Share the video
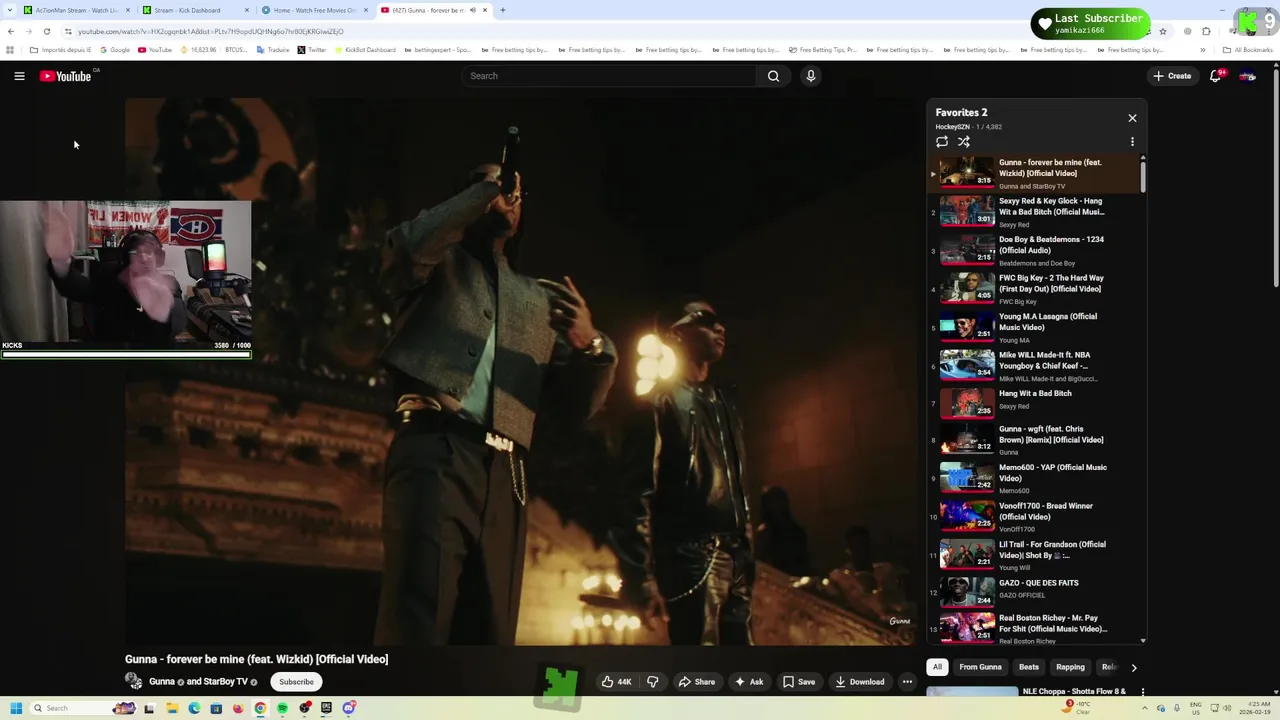The width and height of the screenshot is (1280, 720). 697,682
